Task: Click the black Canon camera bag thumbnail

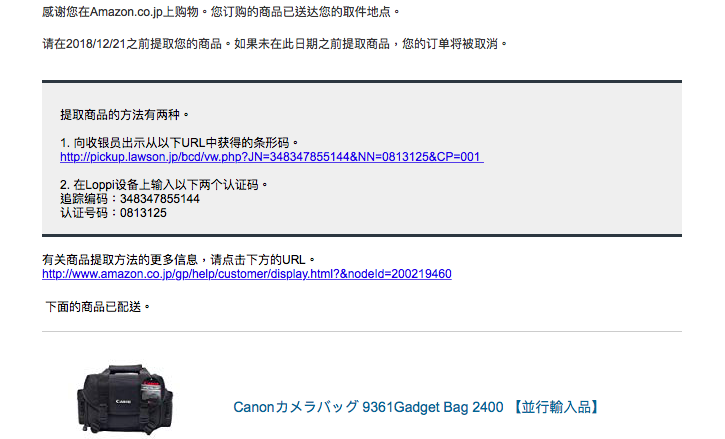Action: (x=125, y=399)
